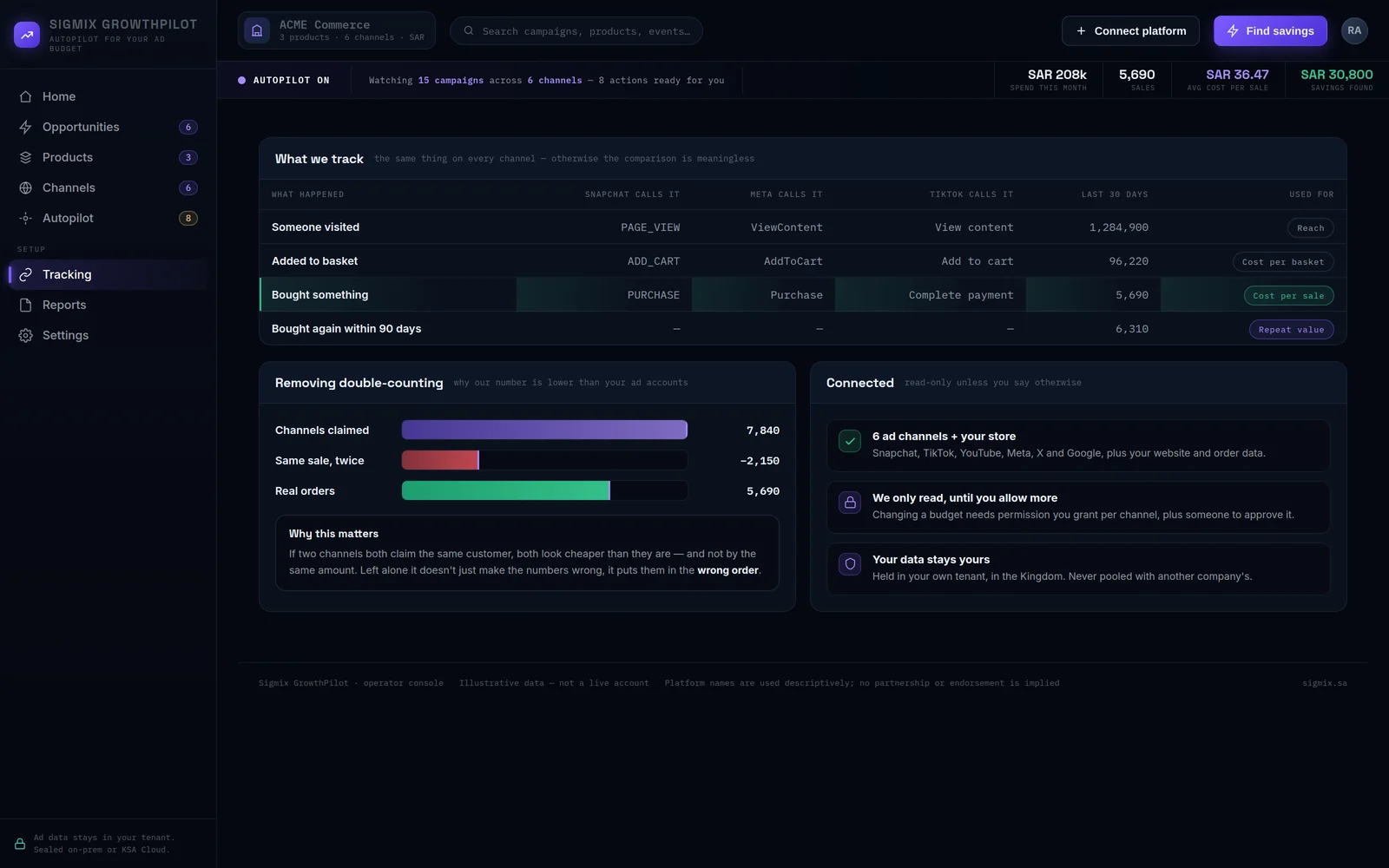Open the Products section
The image size is (1389, 868).
[x=109, y=157]
